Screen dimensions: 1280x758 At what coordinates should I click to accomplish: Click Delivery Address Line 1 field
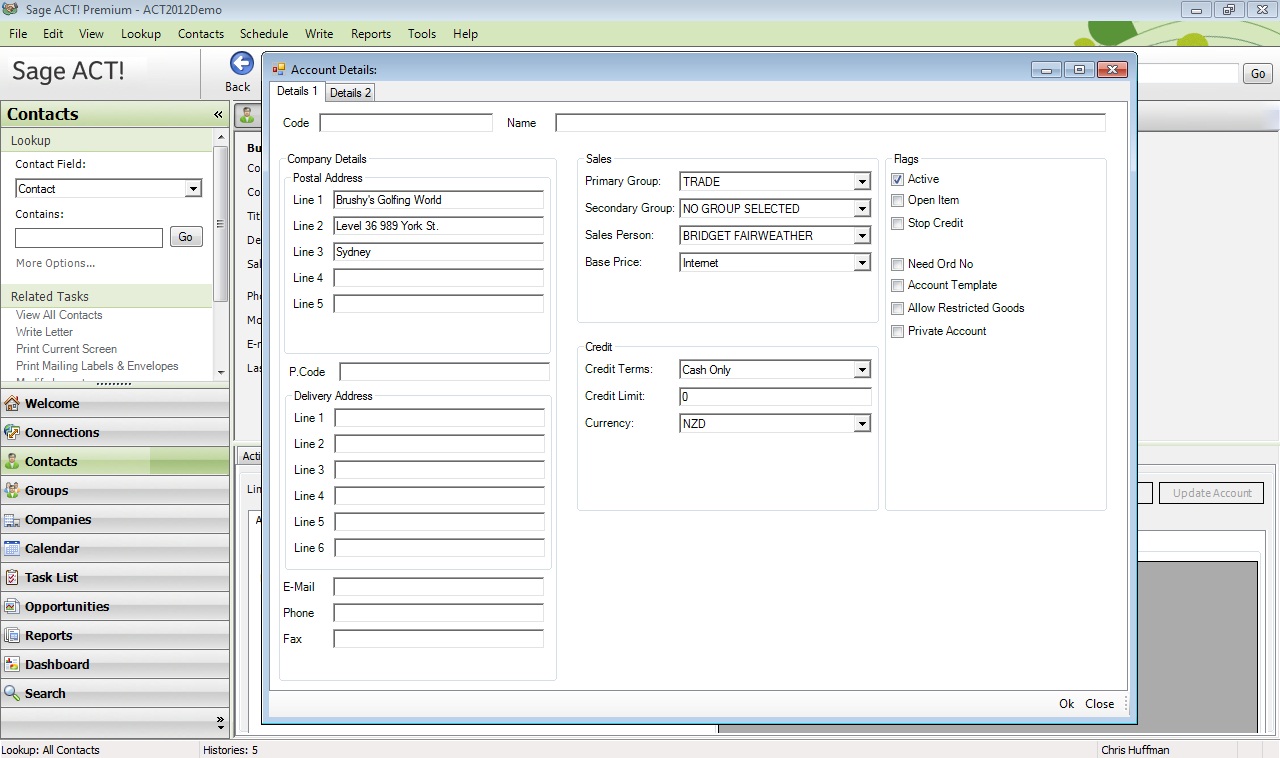point(439,418)
